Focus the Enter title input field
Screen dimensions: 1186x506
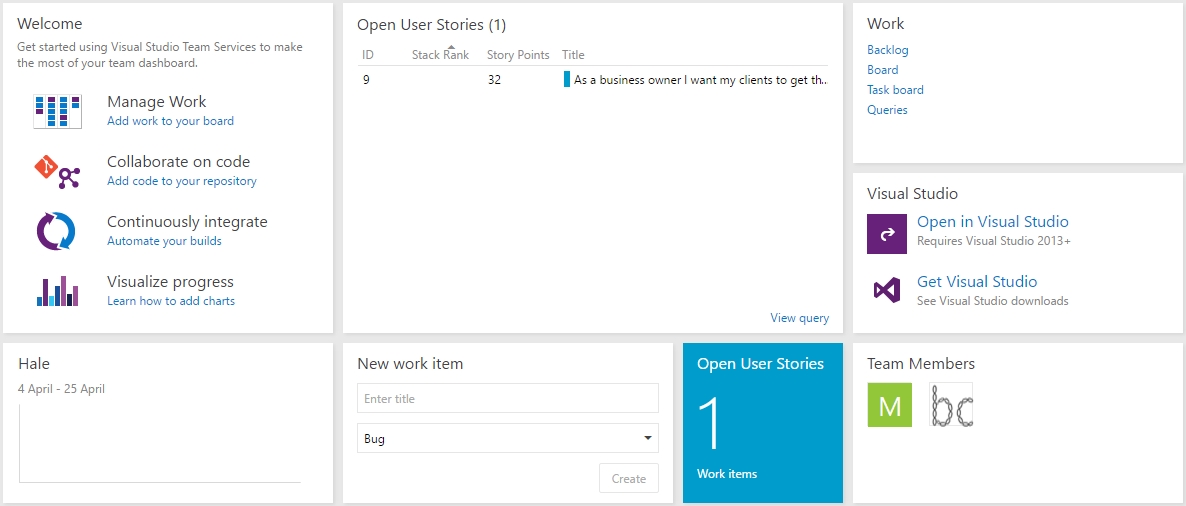coord(508,399)
